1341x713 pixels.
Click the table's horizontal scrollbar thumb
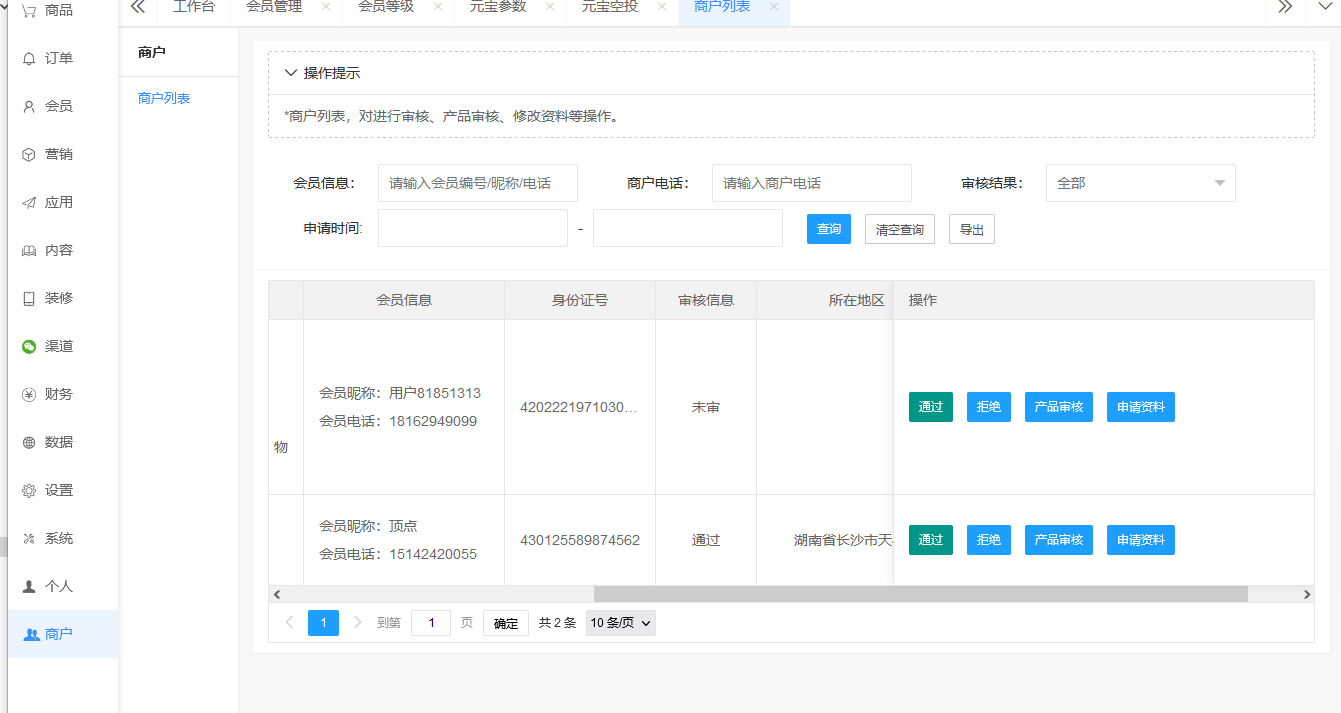[x=920, y=594]
